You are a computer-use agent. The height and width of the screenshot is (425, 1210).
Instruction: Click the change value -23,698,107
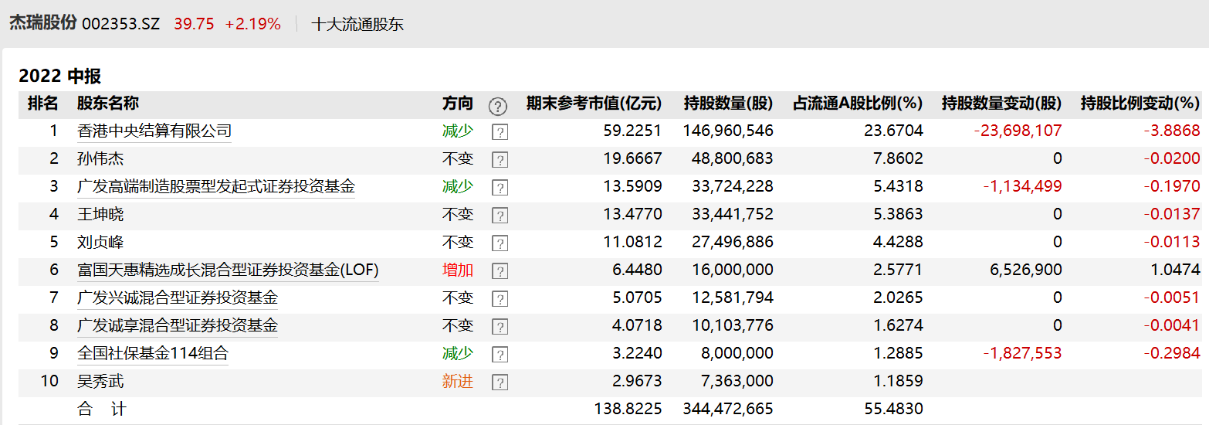pyautogui.click(x=1018, y=131)
